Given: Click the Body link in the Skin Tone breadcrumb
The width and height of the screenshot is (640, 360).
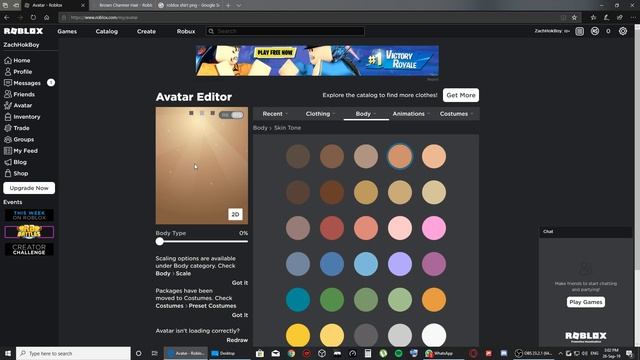Looking at the screenshot, I should coord(260,128).
